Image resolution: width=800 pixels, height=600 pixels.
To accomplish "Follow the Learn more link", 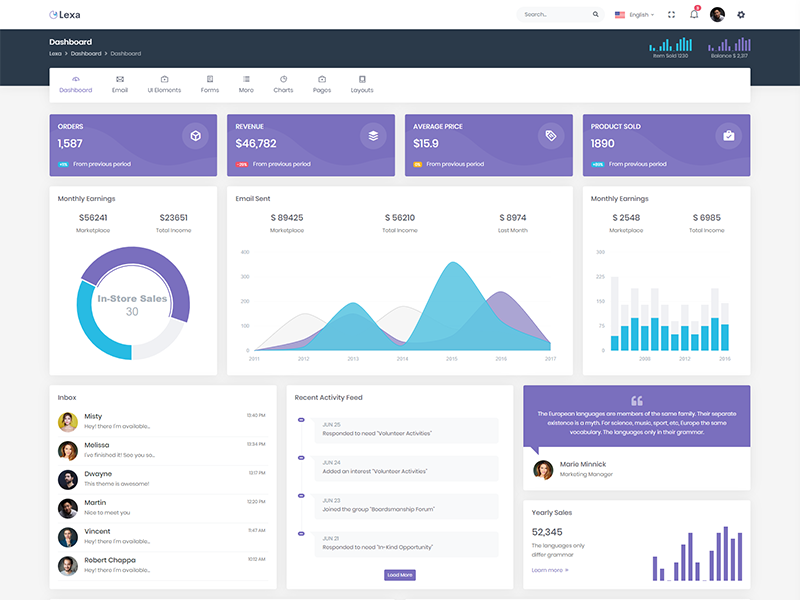I will tap(550, 570).
